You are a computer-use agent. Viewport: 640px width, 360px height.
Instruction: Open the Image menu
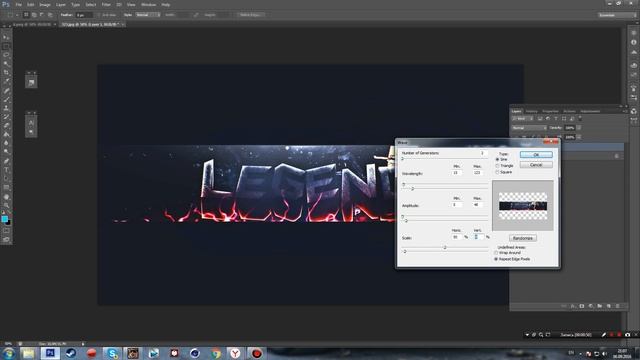tap(45, 4)
